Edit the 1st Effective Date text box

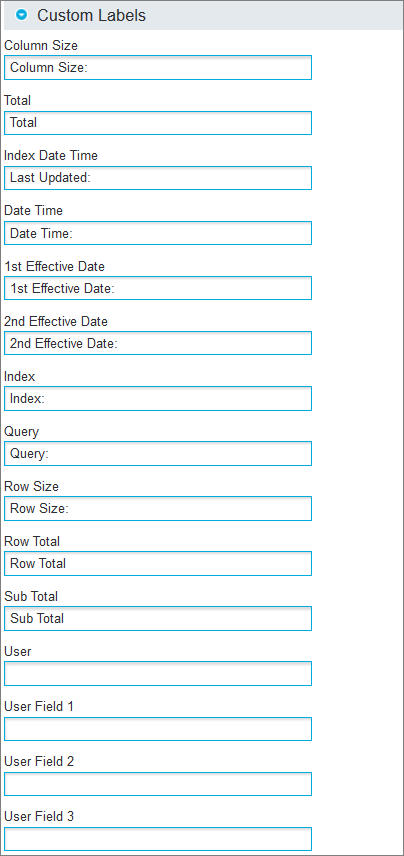click(x=158, y=288)
